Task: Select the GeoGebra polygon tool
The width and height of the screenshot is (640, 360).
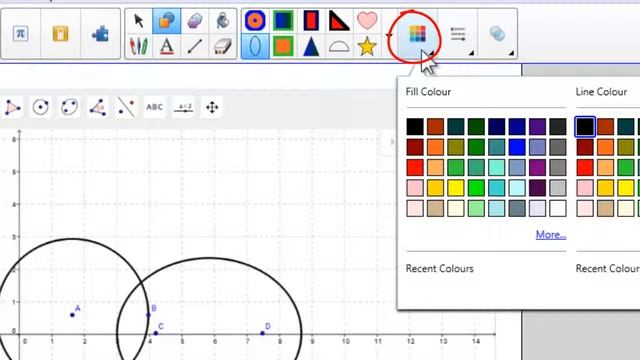Action: (x=13, y=108)
